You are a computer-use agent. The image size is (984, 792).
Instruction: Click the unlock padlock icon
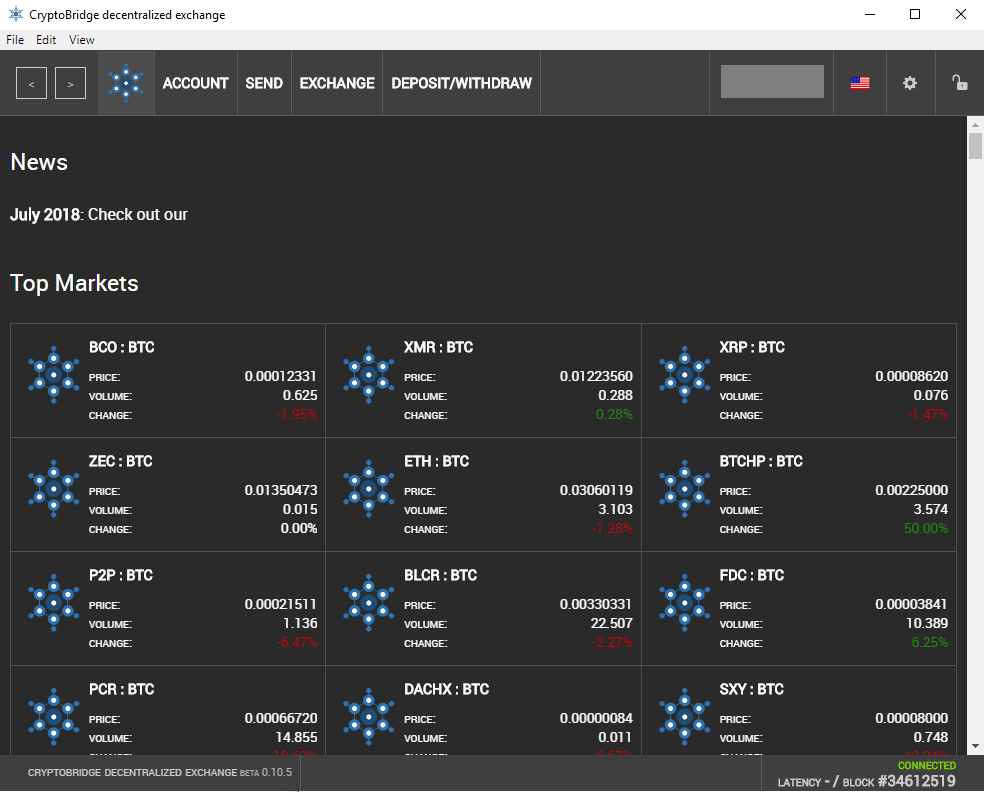click(x=960, y=82)
